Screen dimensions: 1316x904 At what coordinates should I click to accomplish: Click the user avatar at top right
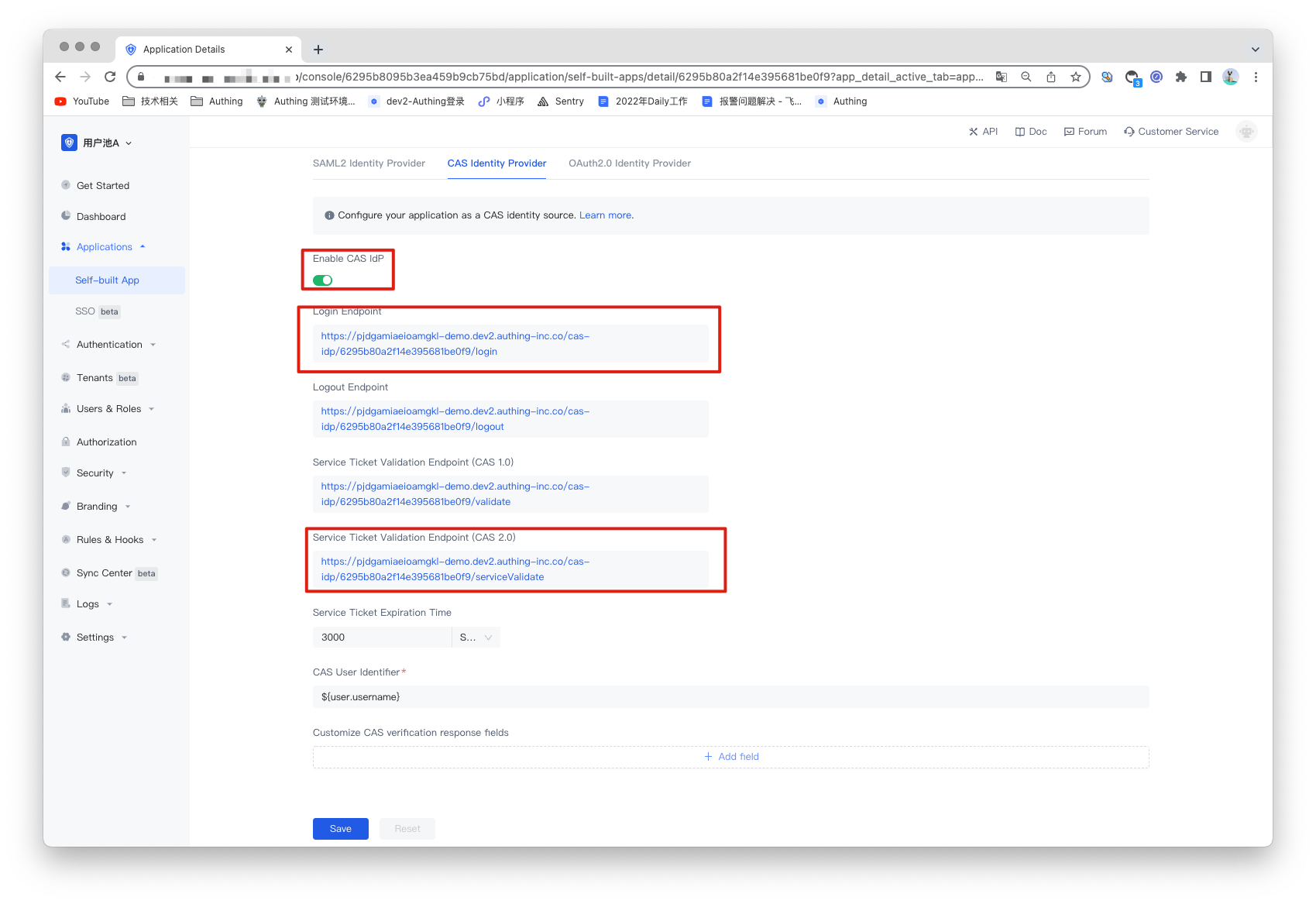[x=1246, y=131]
